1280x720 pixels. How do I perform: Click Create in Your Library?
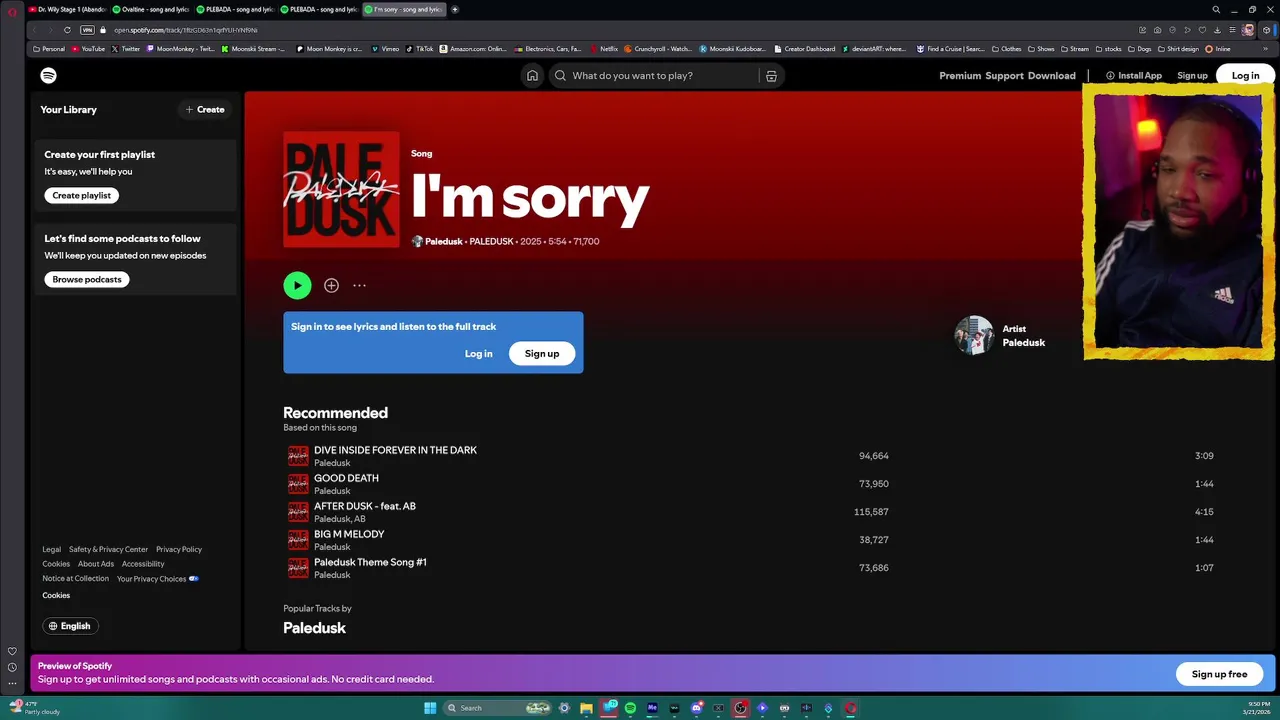click(x=205, y=109)
